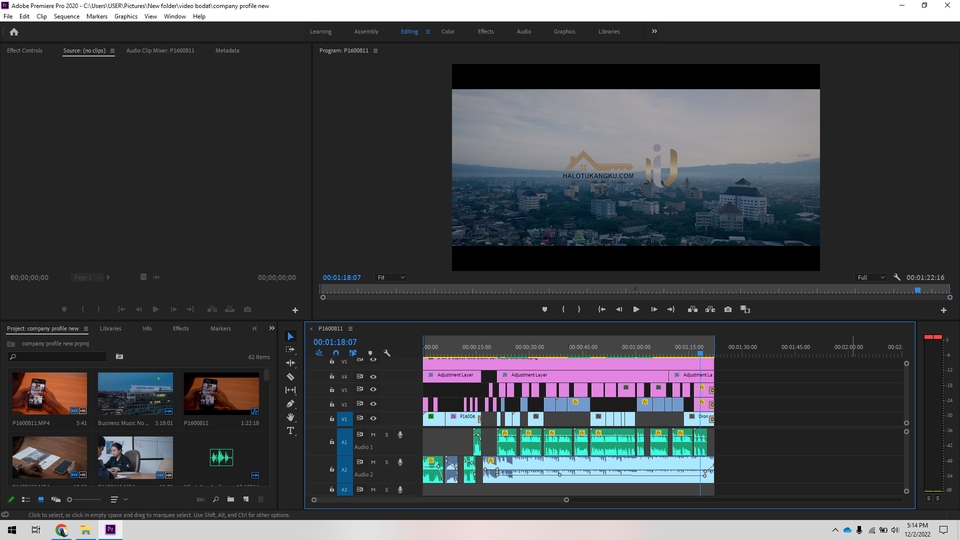Image resolution: width=960 pixels, height=540 pixels.
Task: Open timeline display settings wrench
Action: 387,353
